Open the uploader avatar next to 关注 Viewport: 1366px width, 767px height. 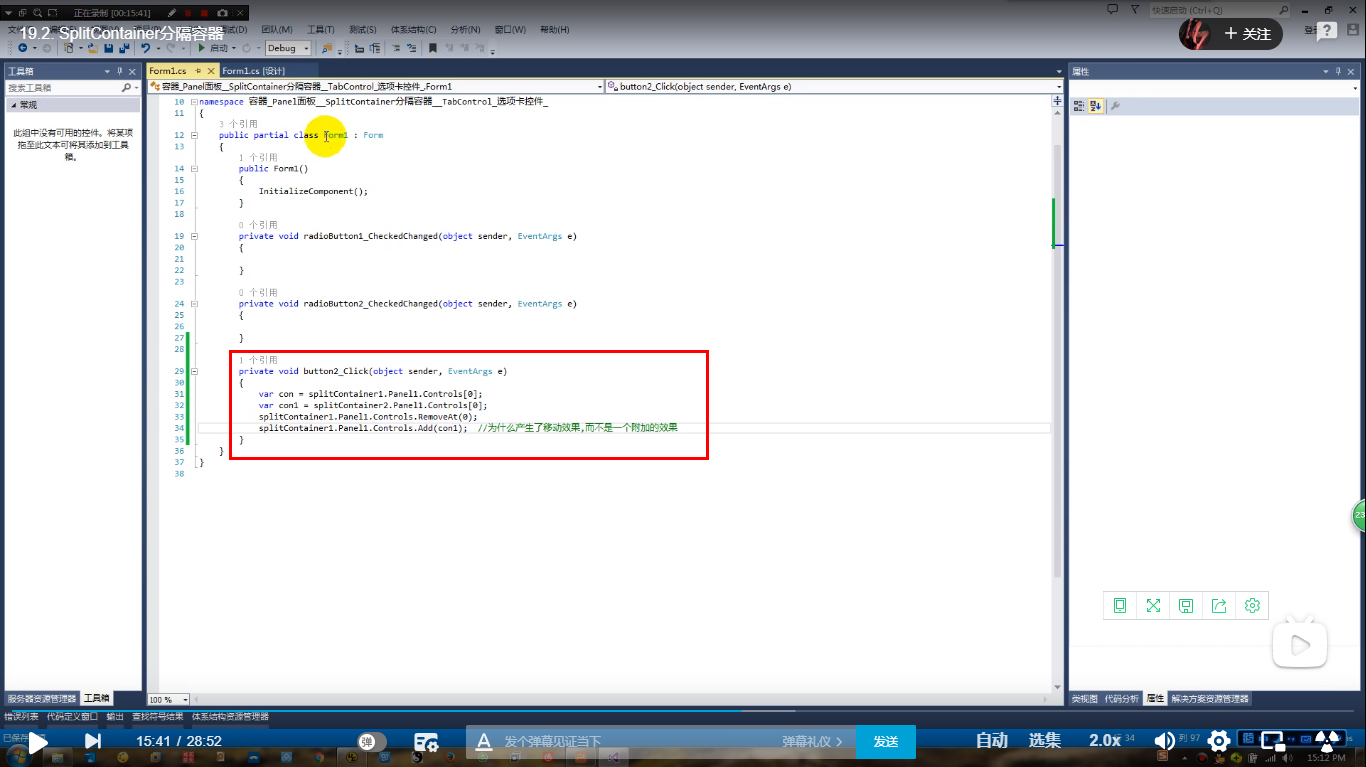click(1195, 33)
